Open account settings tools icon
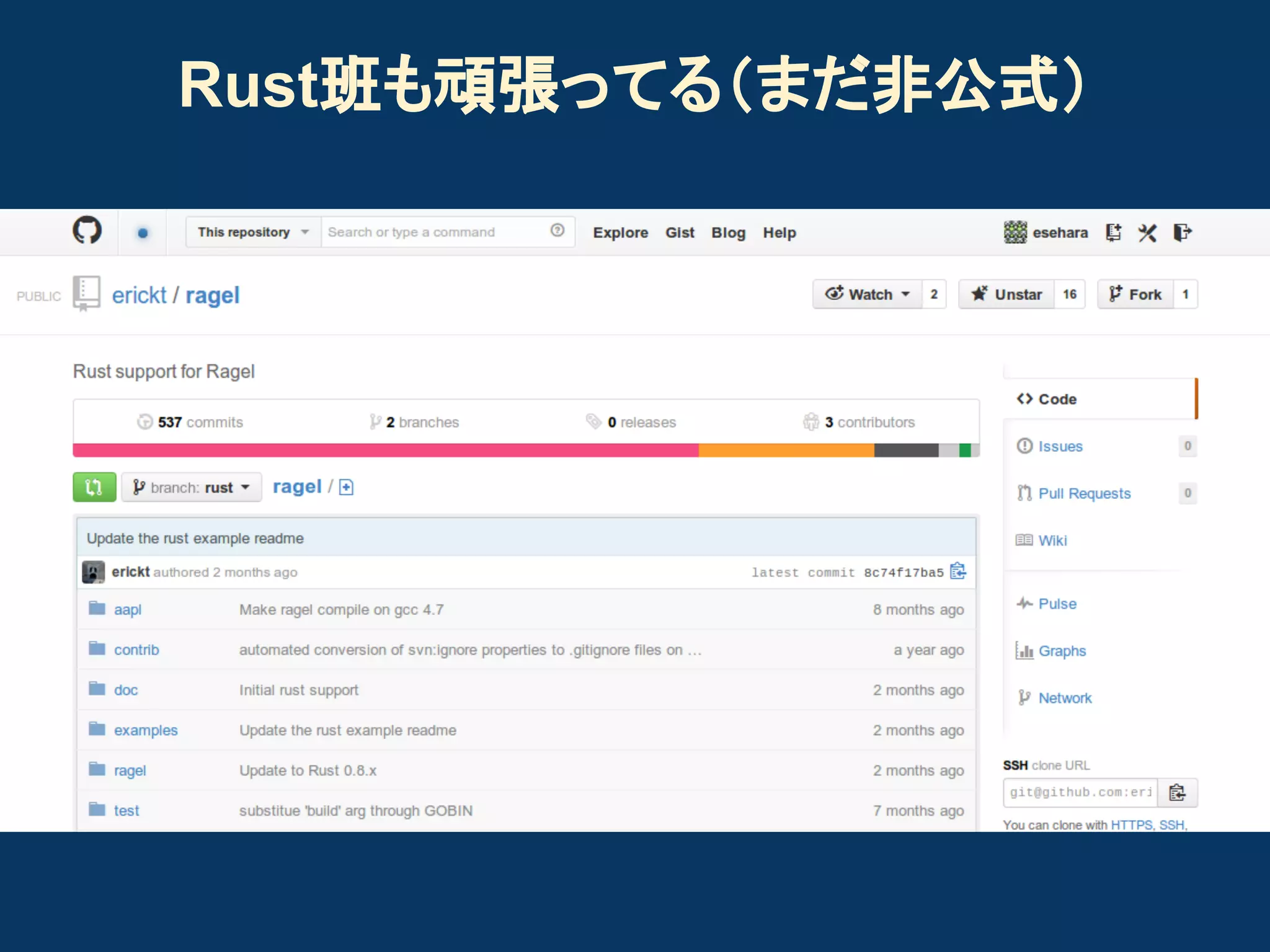 click(x=1147, y=232)
